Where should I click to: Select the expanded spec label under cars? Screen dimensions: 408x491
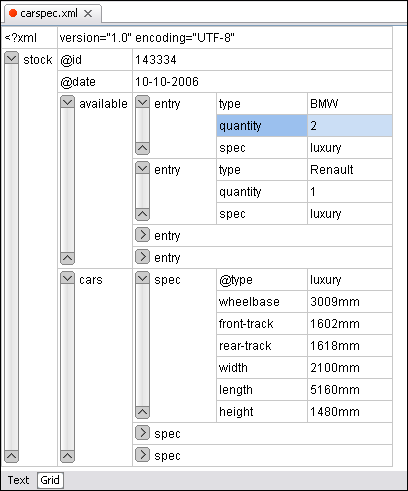point(167,280)
